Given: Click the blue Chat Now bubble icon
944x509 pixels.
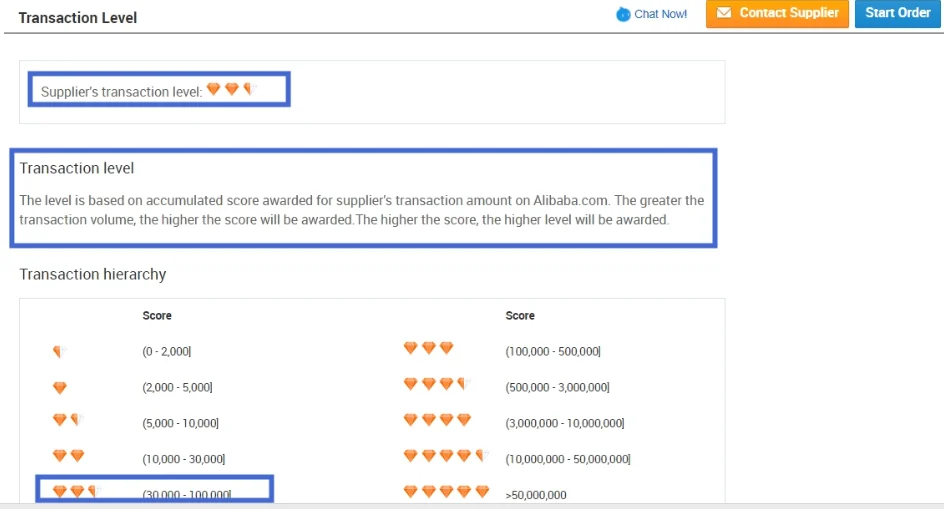Looking at the screenshot, I should (x=623, y=14).
